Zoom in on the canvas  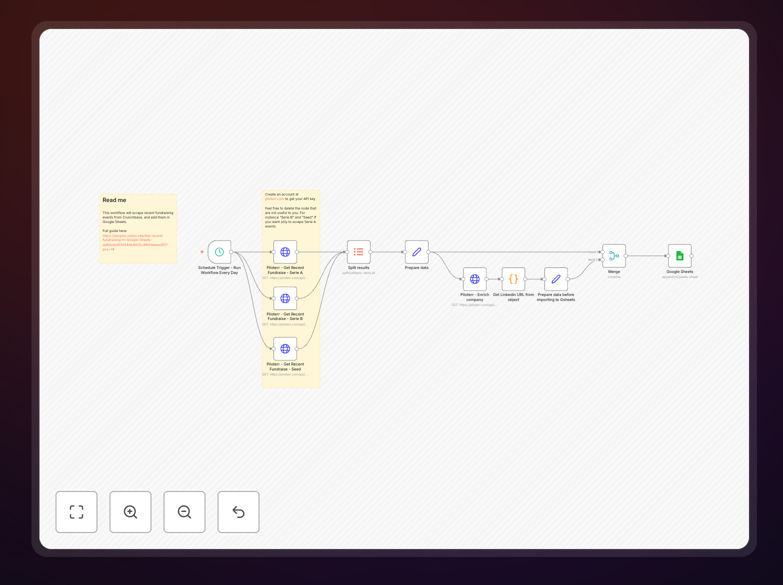[x=130, y=512]
